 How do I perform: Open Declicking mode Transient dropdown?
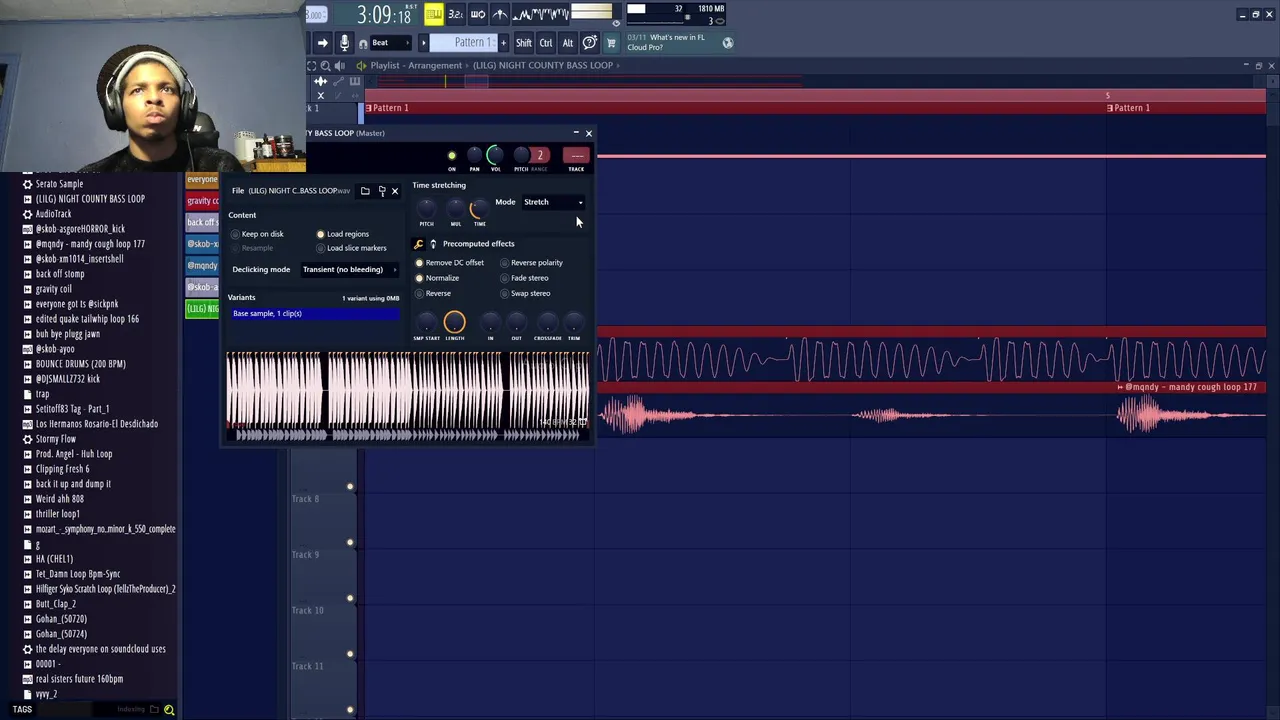click(349, 269)
